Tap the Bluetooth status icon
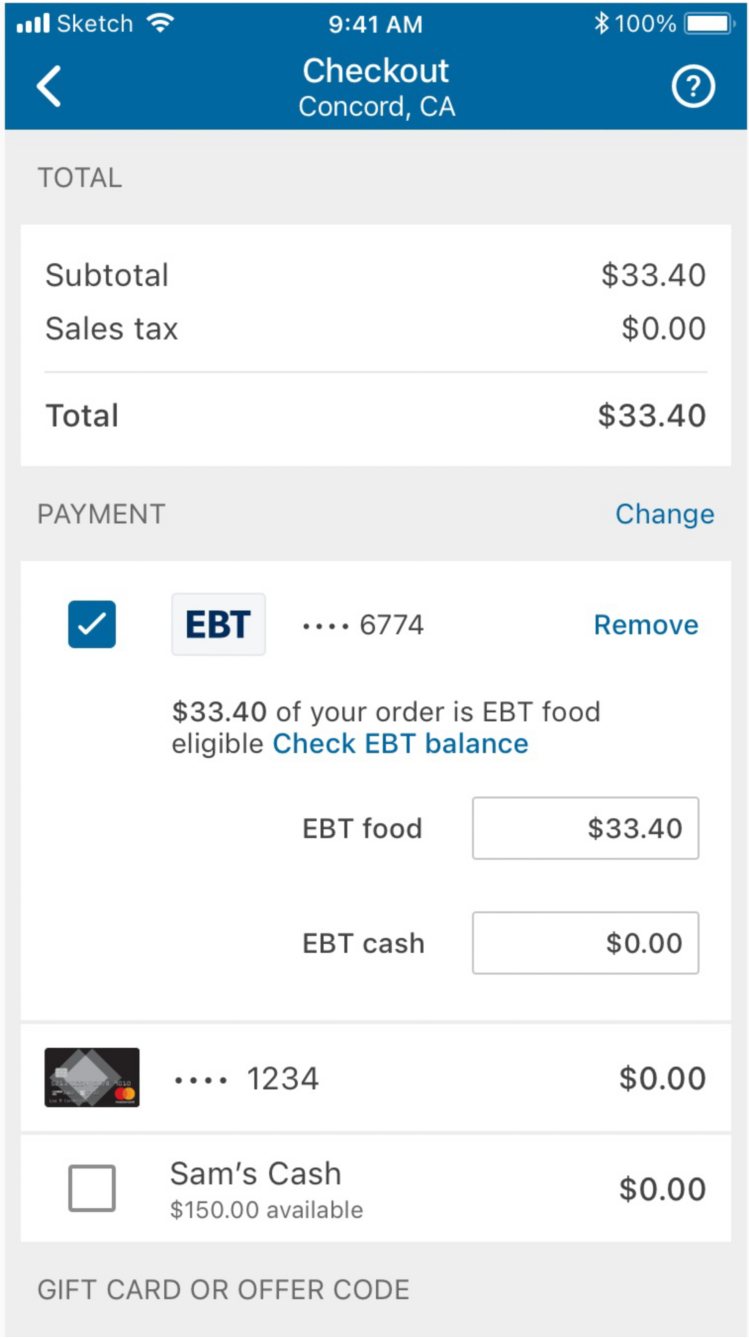This screenshot has height=1339, width=749. click(601, 23)
